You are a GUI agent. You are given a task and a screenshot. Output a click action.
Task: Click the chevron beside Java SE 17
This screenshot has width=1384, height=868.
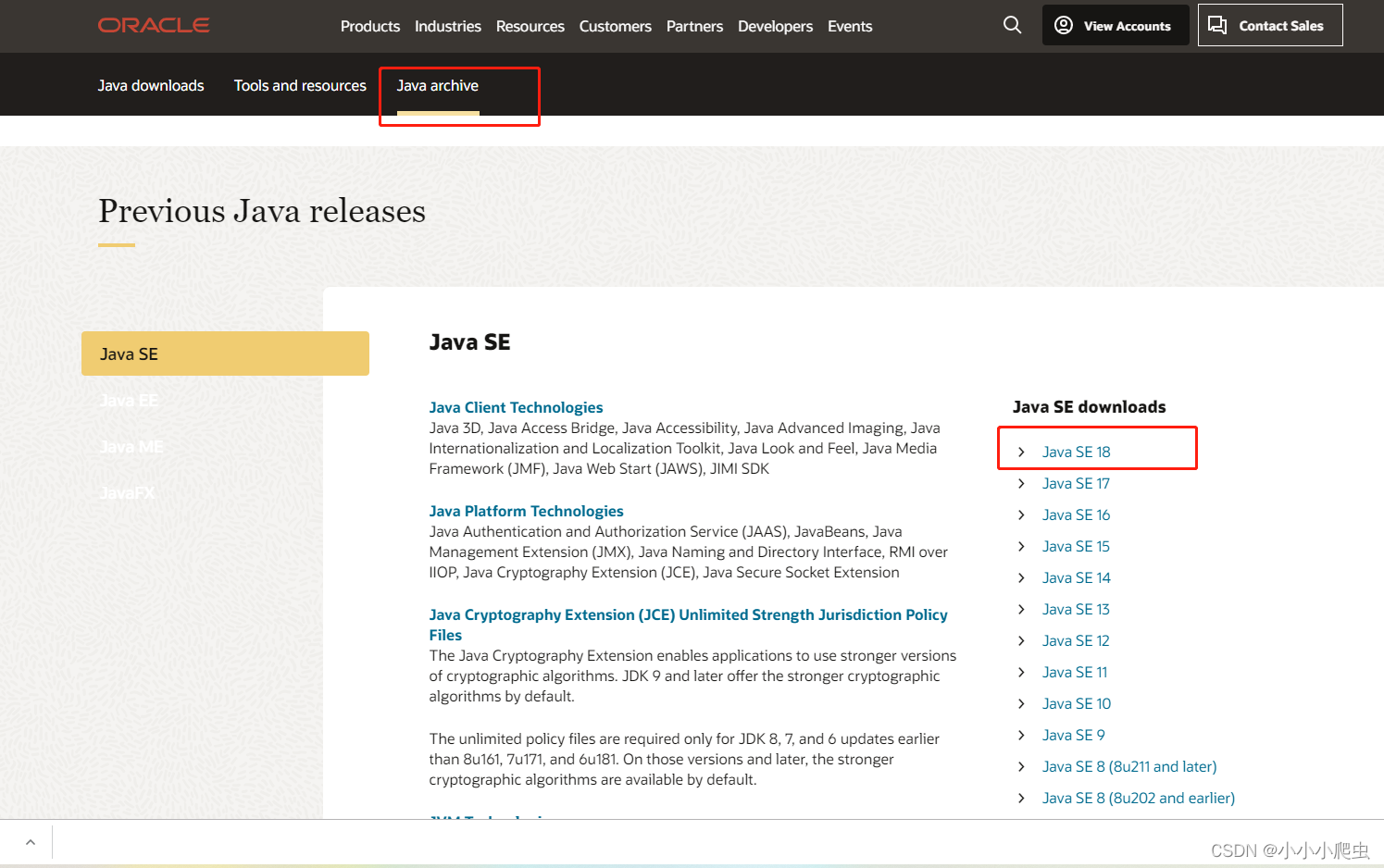point(1021,483)
